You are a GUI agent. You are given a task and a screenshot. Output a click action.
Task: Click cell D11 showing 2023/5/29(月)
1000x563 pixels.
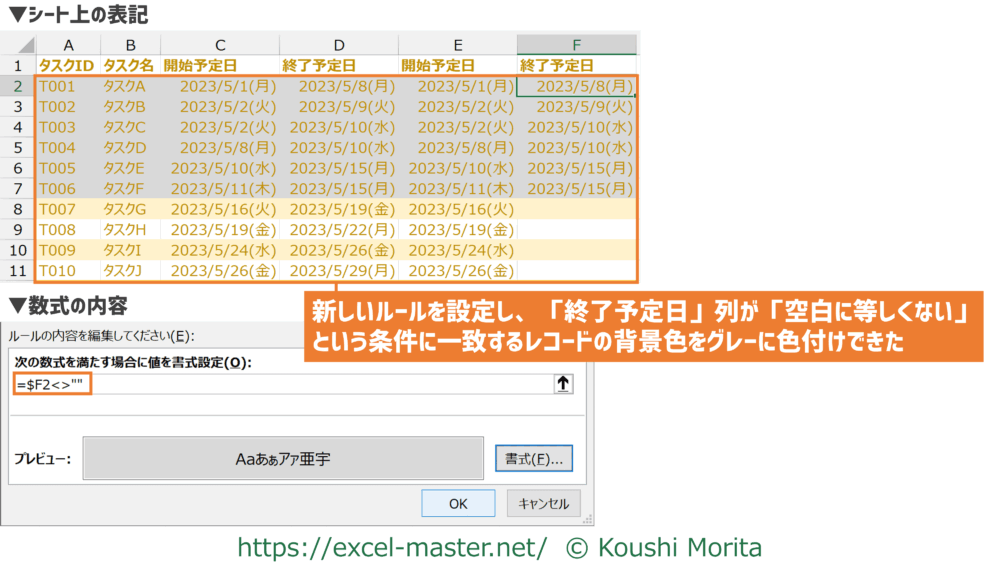[x=339, y=271]
